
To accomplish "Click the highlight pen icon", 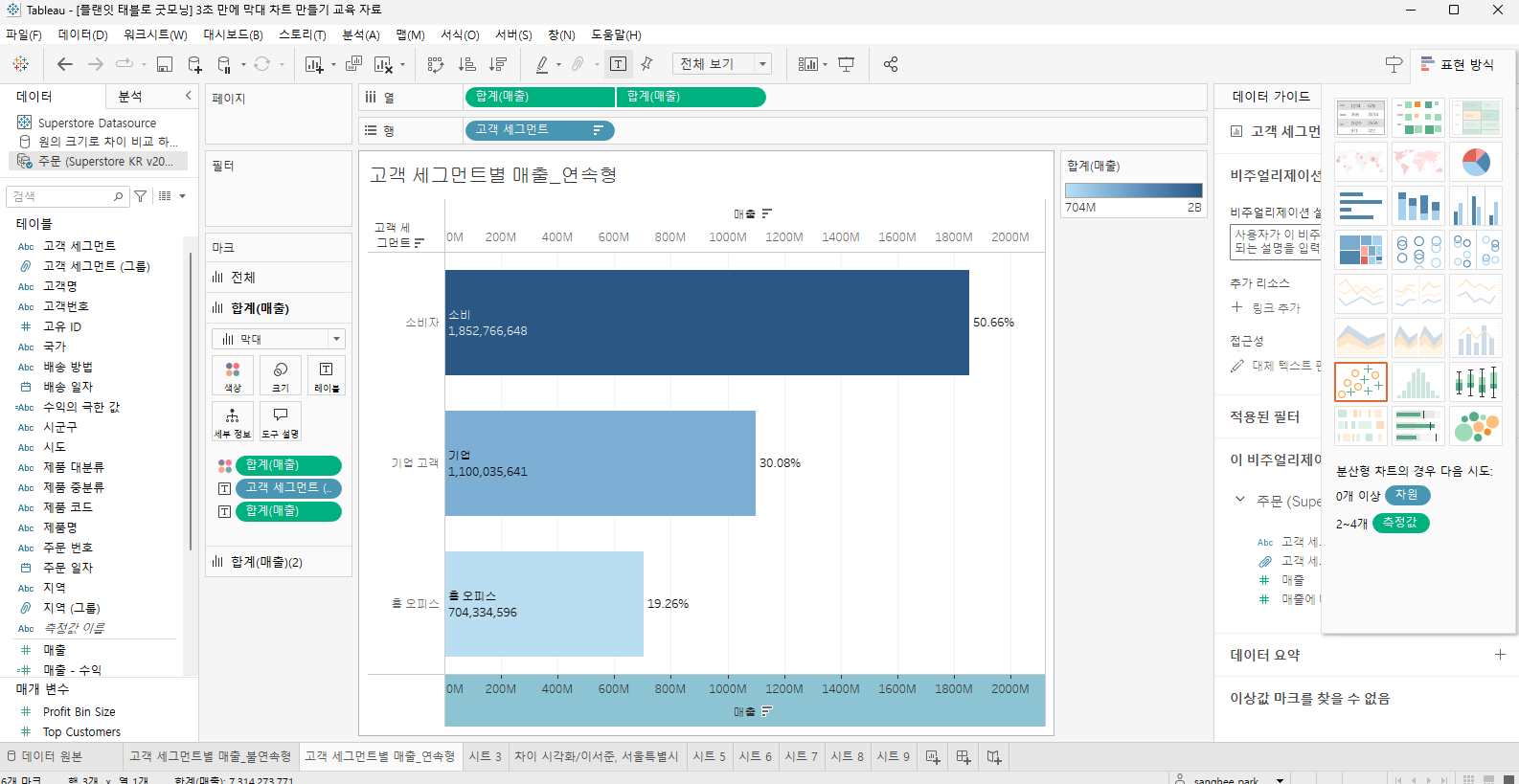I will (x=542, y=64).
